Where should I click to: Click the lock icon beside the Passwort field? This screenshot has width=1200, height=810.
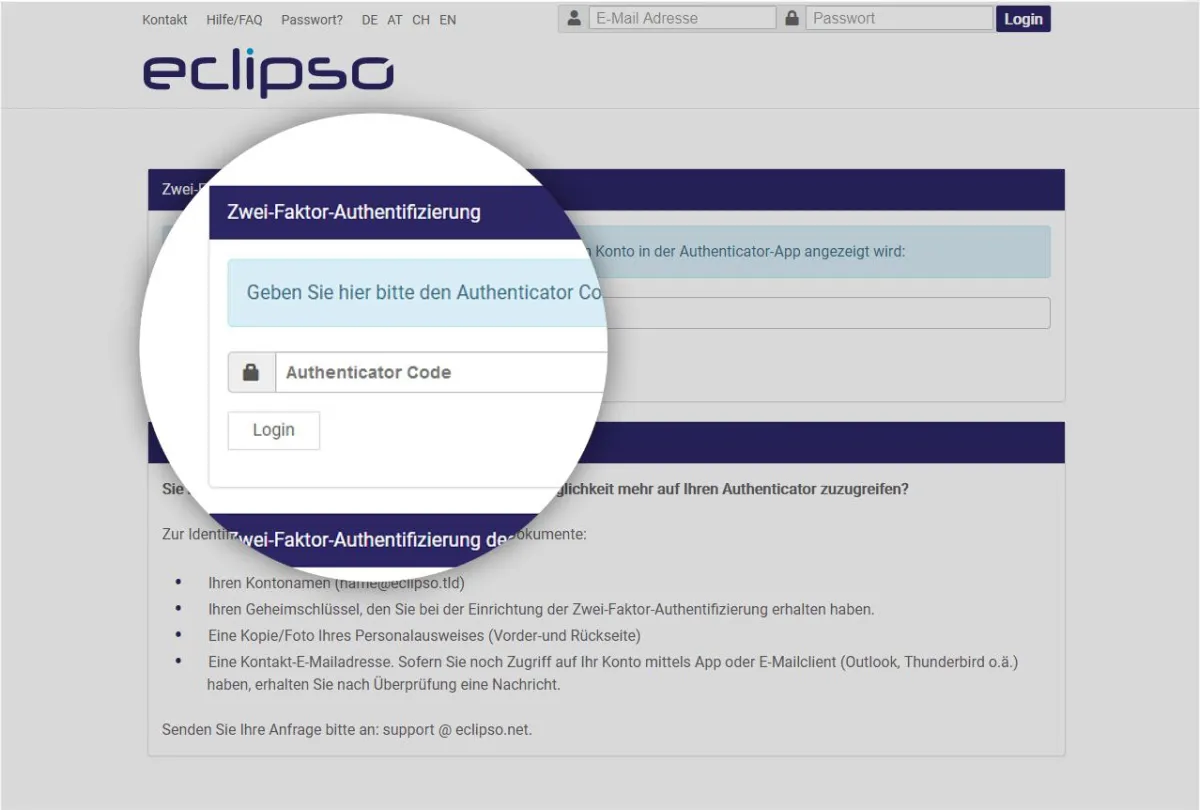click(792, 19)
